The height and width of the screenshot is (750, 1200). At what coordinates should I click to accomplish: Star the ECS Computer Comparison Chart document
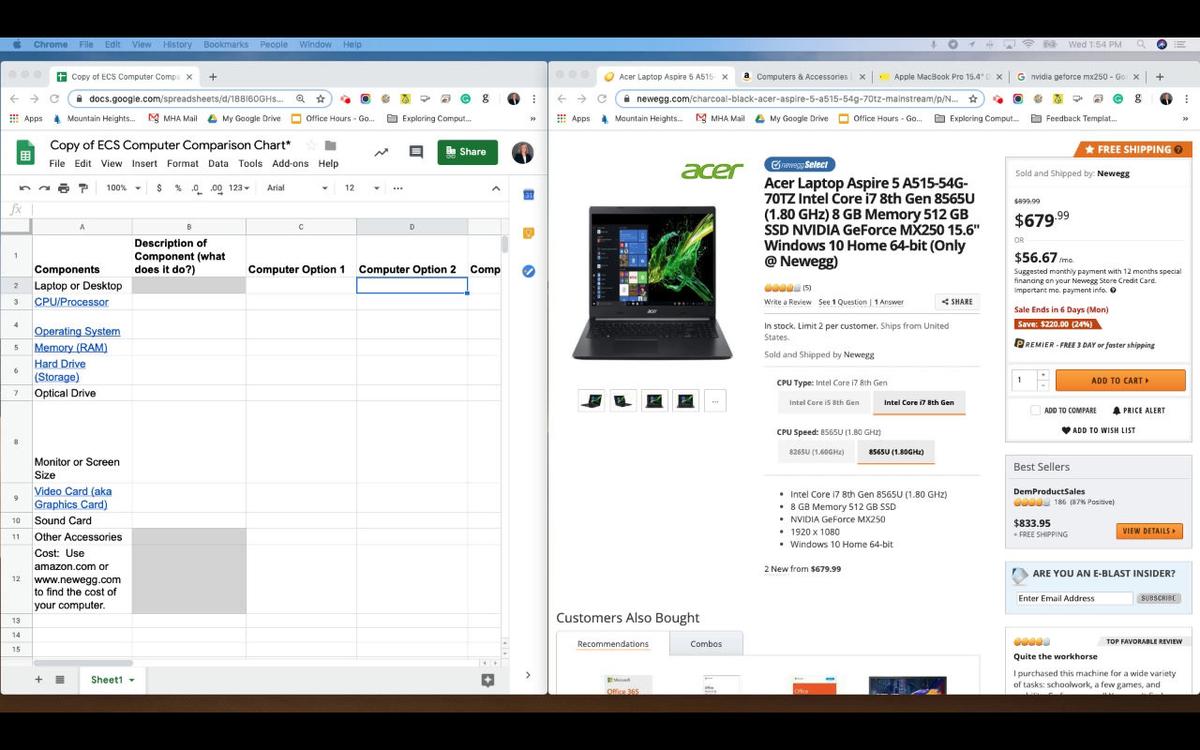pyautogui.click(x=311, y=145)
